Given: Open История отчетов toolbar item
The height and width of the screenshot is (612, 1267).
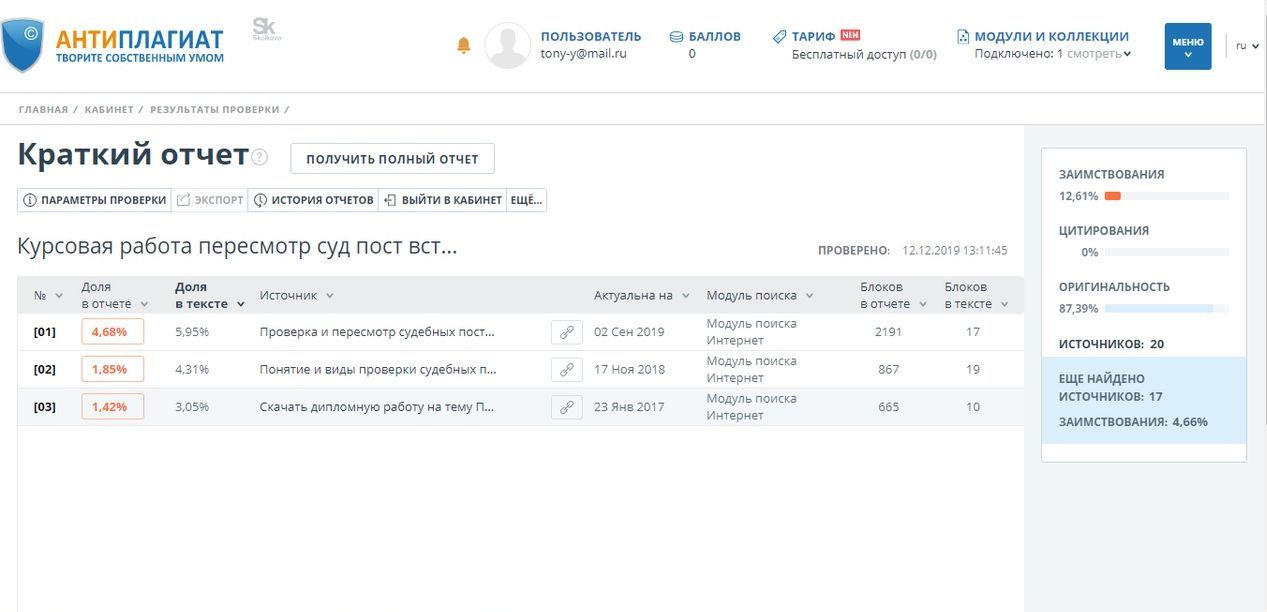Looking at the screenshot, I should (x=313, y=200).
